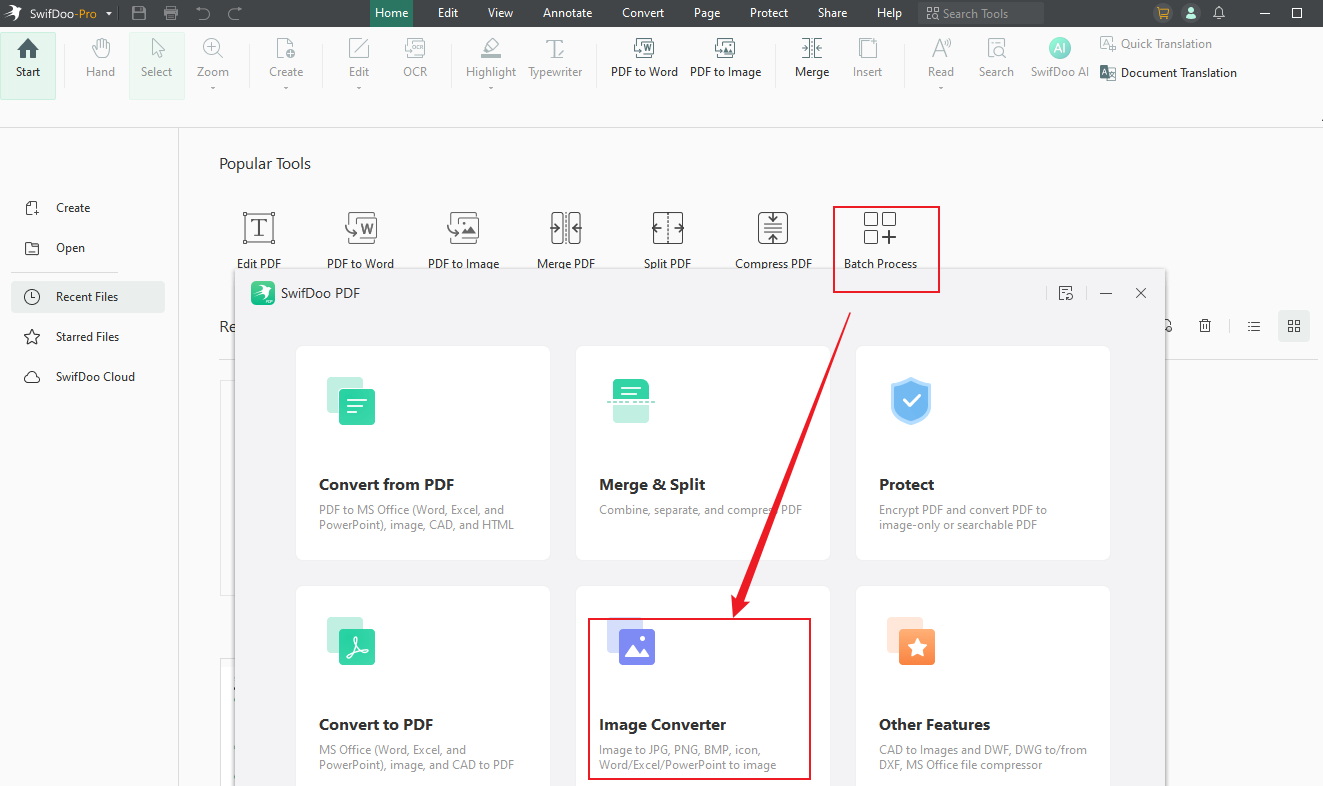
Task: Open Split PDF from Popular Tools
Action: tap(667, 237)
